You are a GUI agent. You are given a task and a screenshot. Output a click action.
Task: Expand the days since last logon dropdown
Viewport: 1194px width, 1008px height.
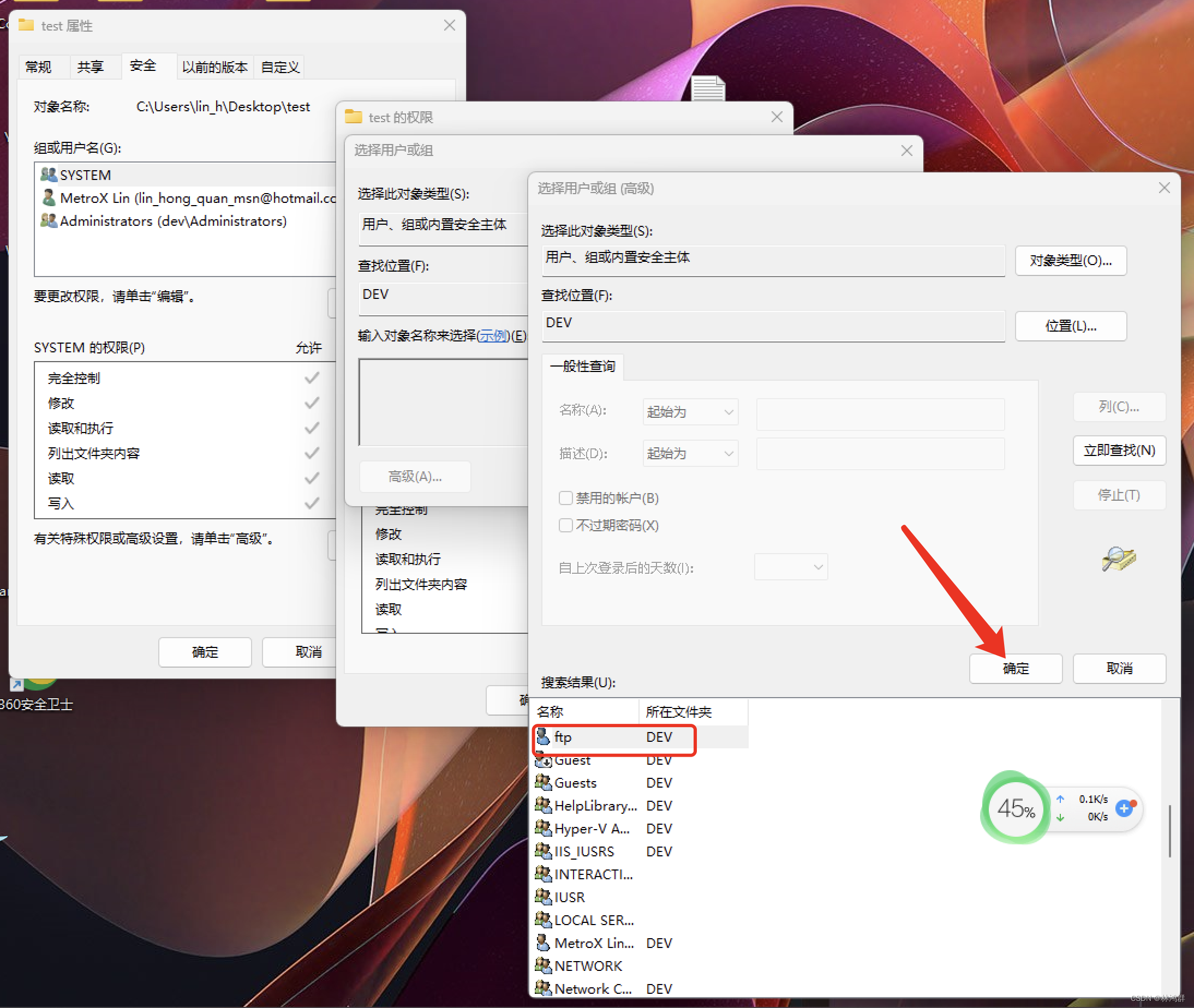point(791,567)
